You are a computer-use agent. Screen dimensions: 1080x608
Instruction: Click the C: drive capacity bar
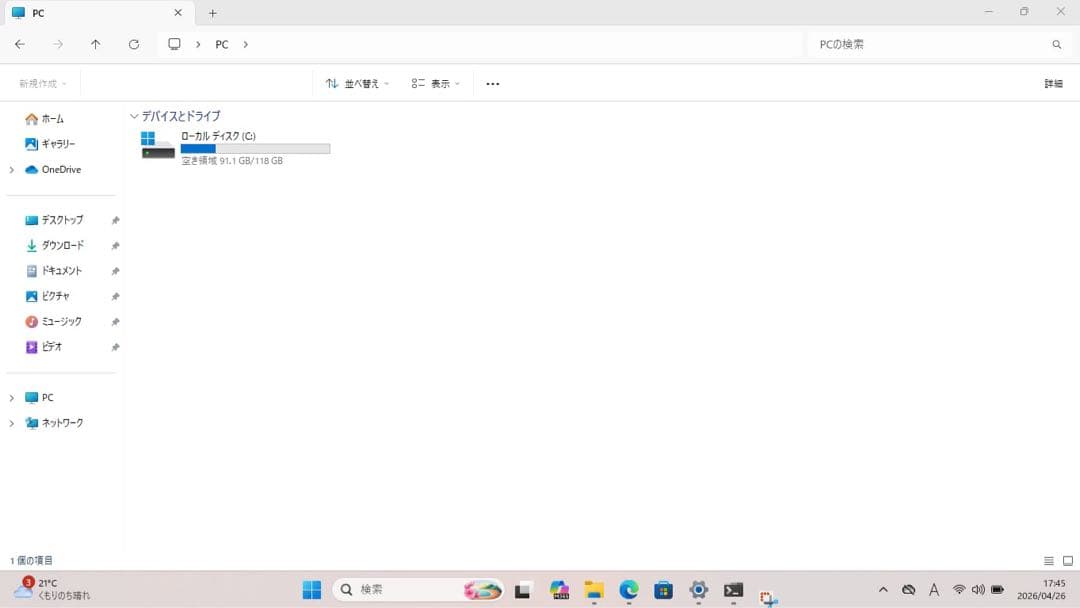[256, 149]
